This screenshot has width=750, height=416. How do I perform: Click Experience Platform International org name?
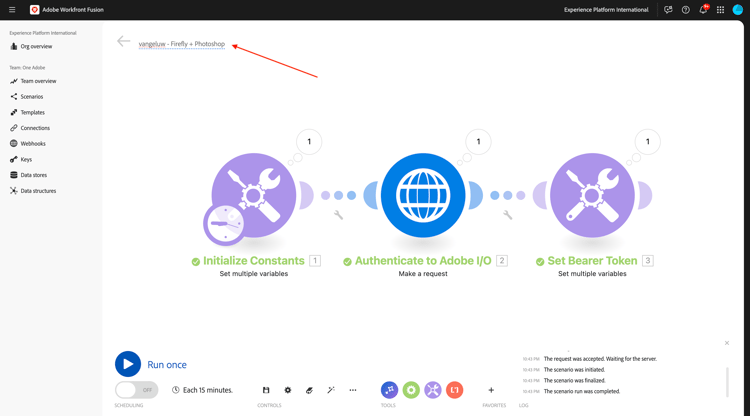click(606, 10)
